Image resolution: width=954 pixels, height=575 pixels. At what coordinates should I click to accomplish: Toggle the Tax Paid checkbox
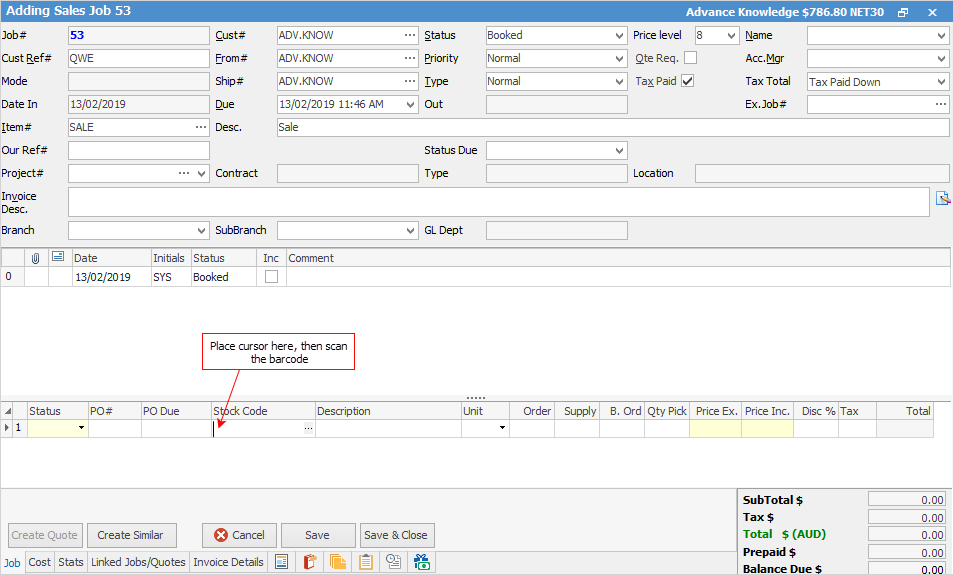pos(688,81)
